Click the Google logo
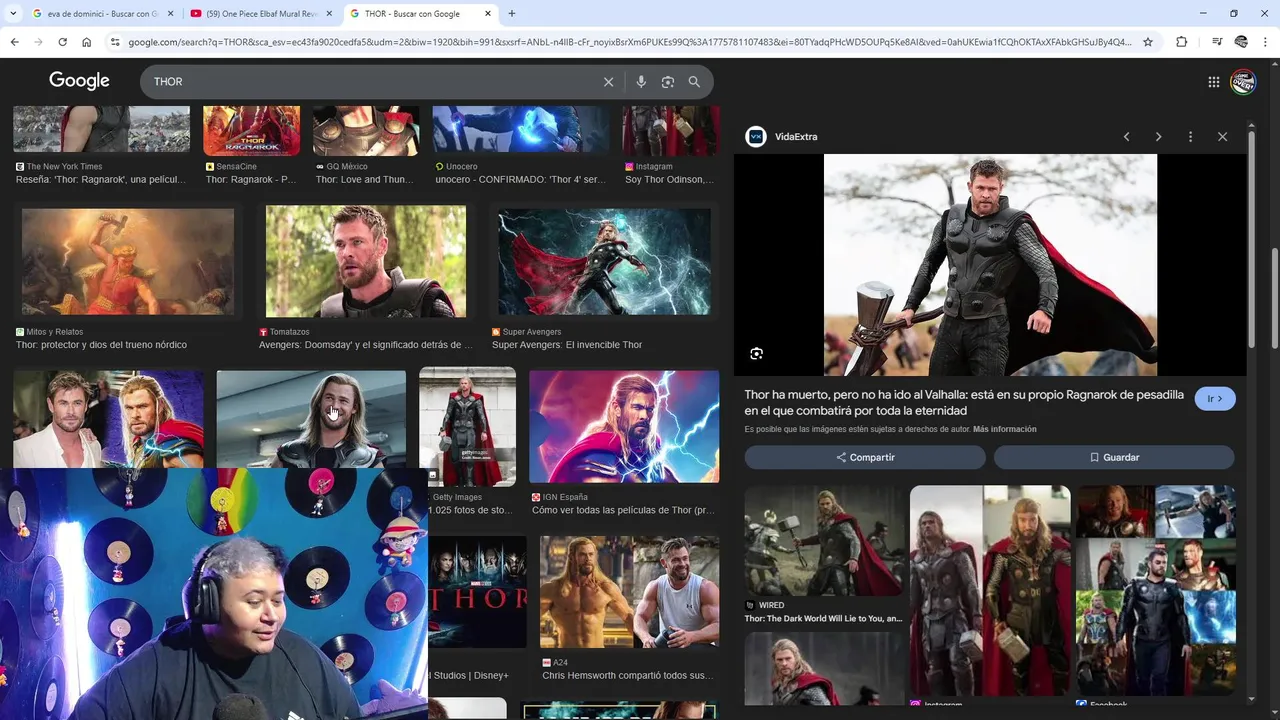Image resolution: width=1280 pixels, height=720 pixels. (x=79, y=81)
